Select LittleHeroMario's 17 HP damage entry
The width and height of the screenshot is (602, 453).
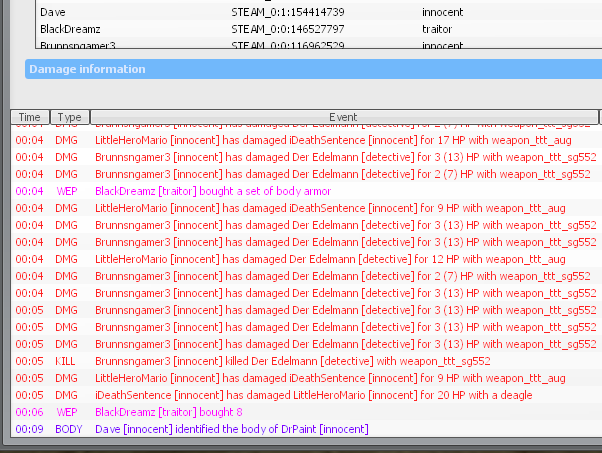(x=330, y=140)
